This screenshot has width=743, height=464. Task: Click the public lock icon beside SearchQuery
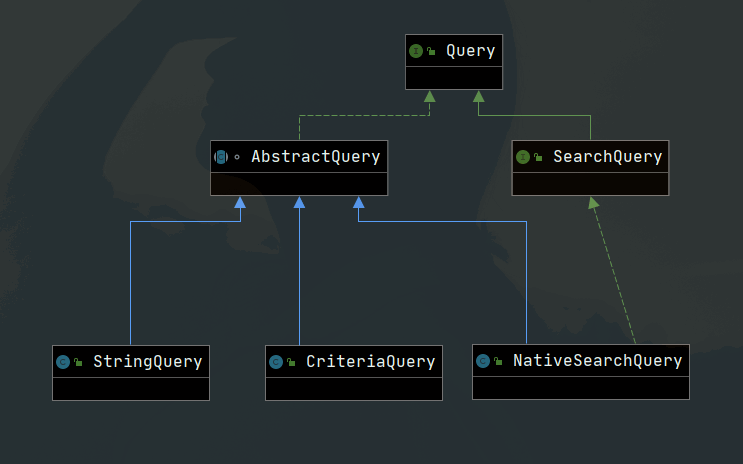pyautogui.click(x=538, y=157)
